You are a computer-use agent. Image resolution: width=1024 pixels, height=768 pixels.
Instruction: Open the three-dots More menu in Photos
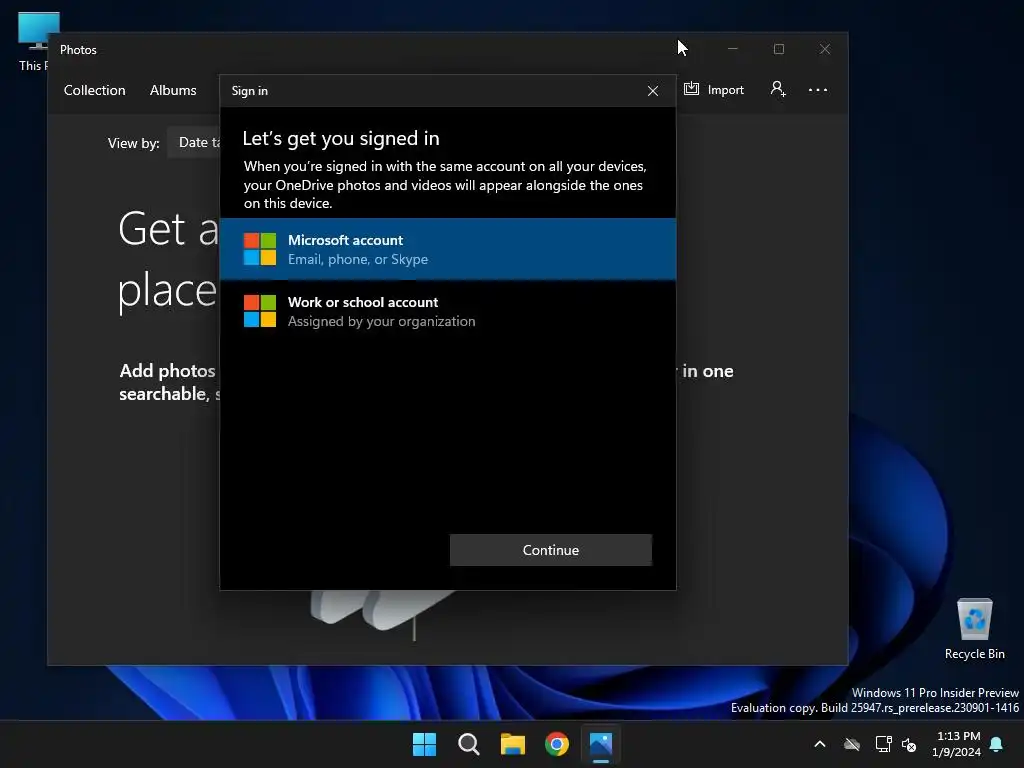pyautogui.click(x=818, y=90)
